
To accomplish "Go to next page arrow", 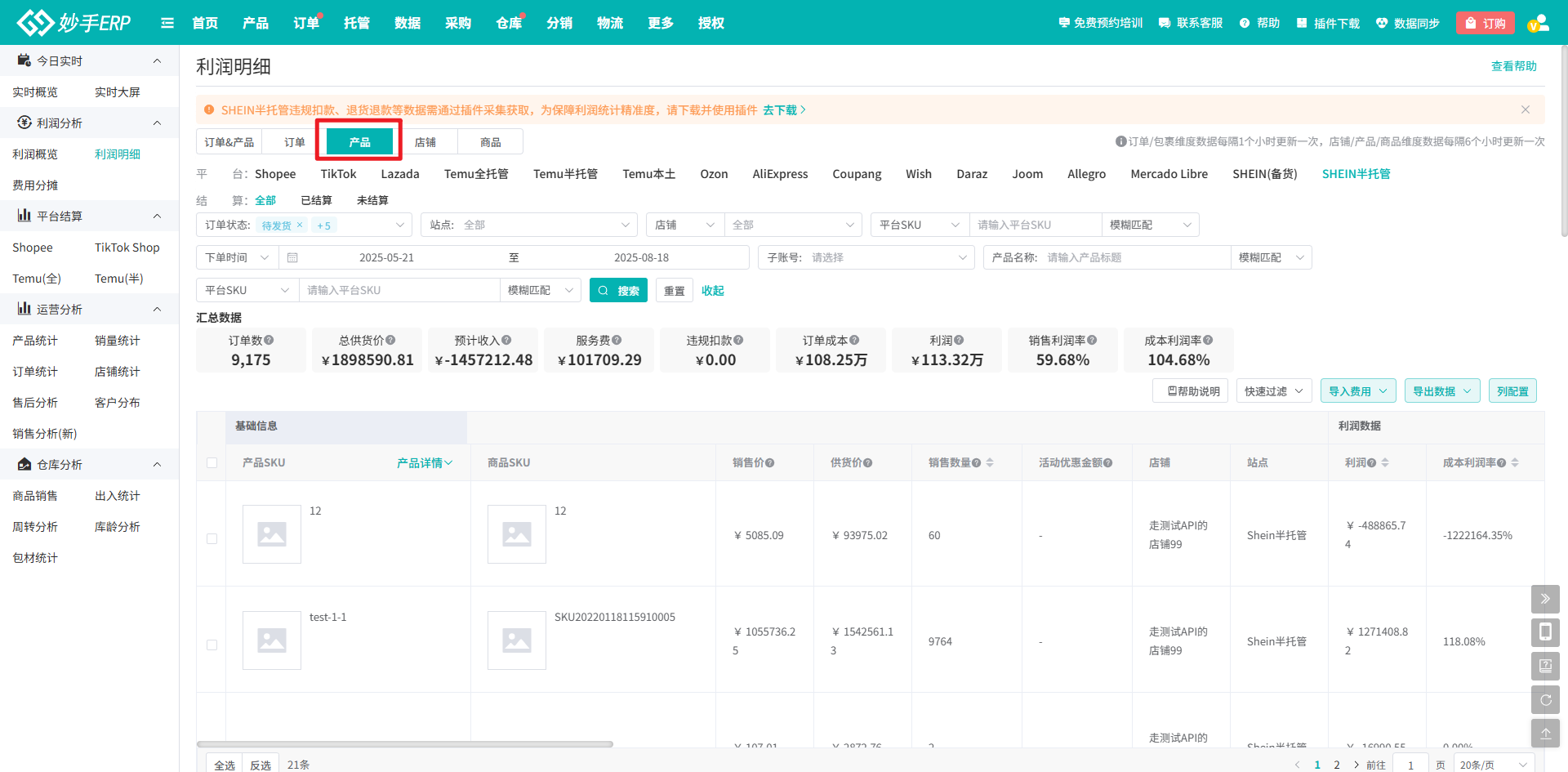I will tap(1356, 765).
